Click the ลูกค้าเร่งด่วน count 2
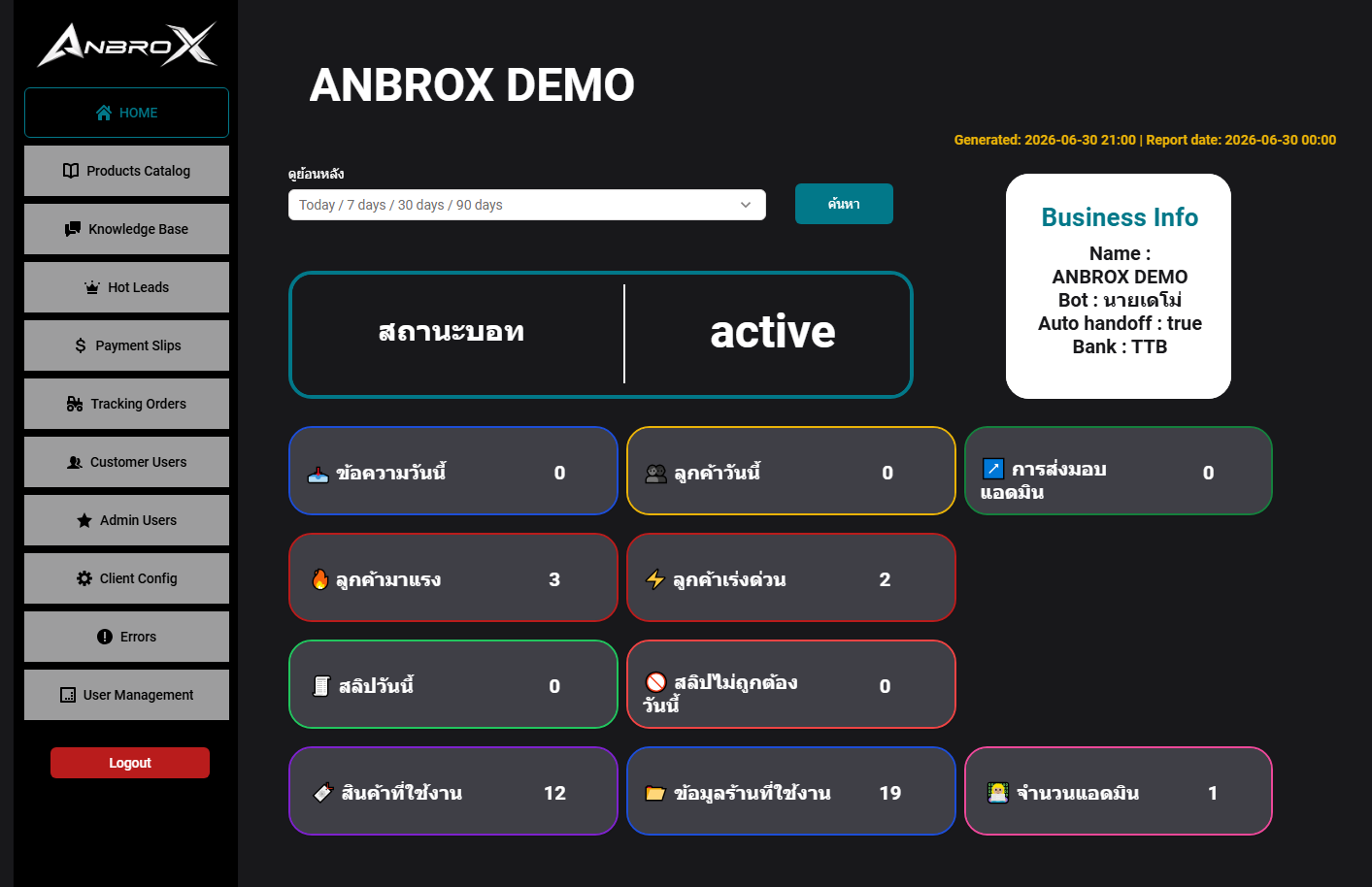This screenshot has width=1372, height=887. [x=885, y=579]
